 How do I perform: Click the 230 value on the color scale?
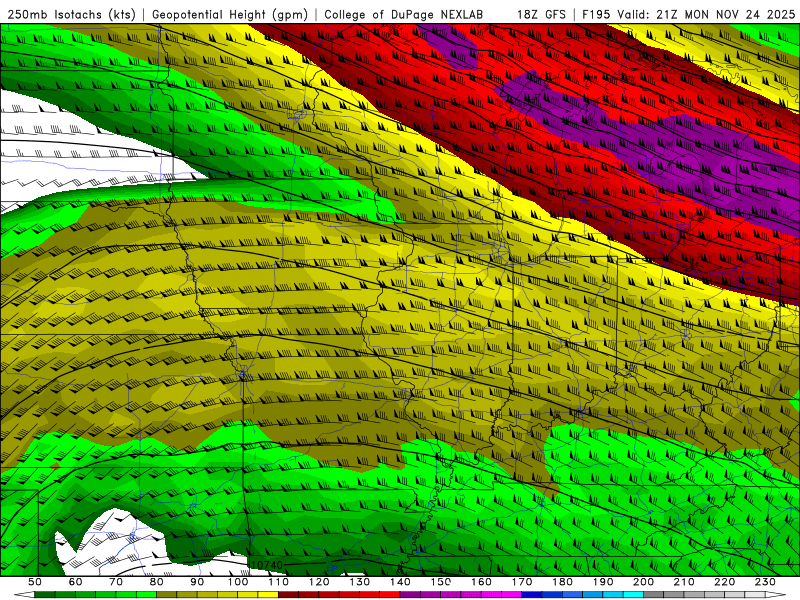pyautogui.click(x=765, y=582)
